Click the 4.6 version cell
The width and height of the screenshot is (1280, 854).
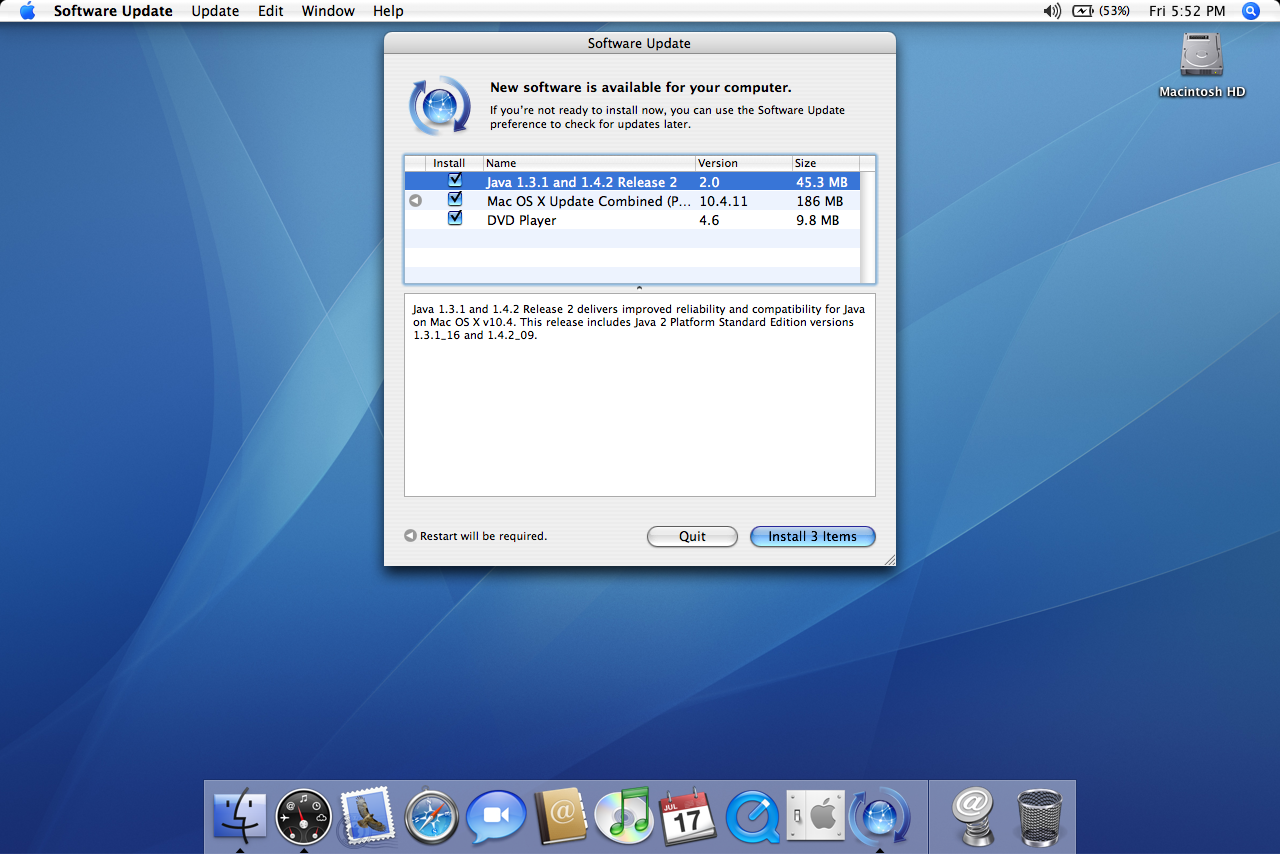click(709, 220)
